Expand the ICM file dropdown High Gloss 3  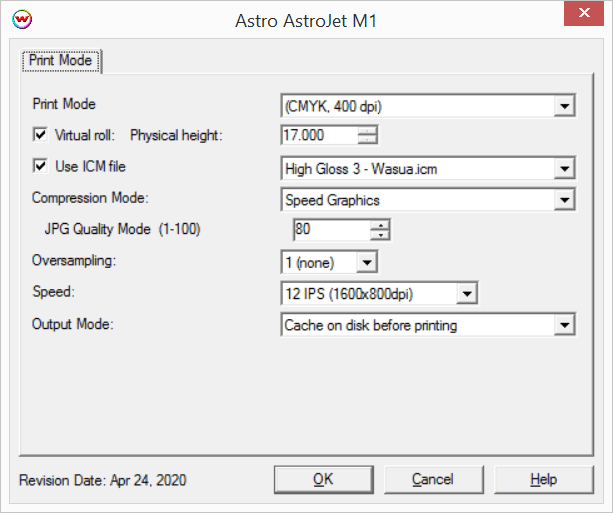(x=428, y=169)
